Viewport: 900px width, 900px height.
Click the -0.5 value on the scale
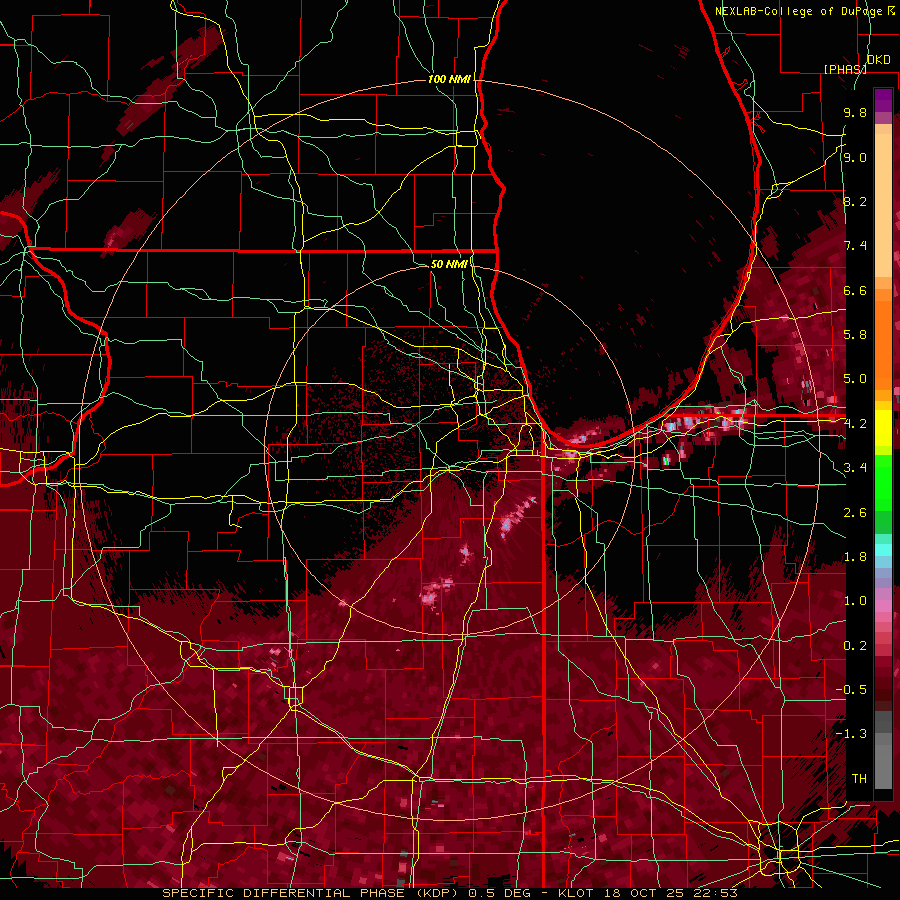[851, 690]
